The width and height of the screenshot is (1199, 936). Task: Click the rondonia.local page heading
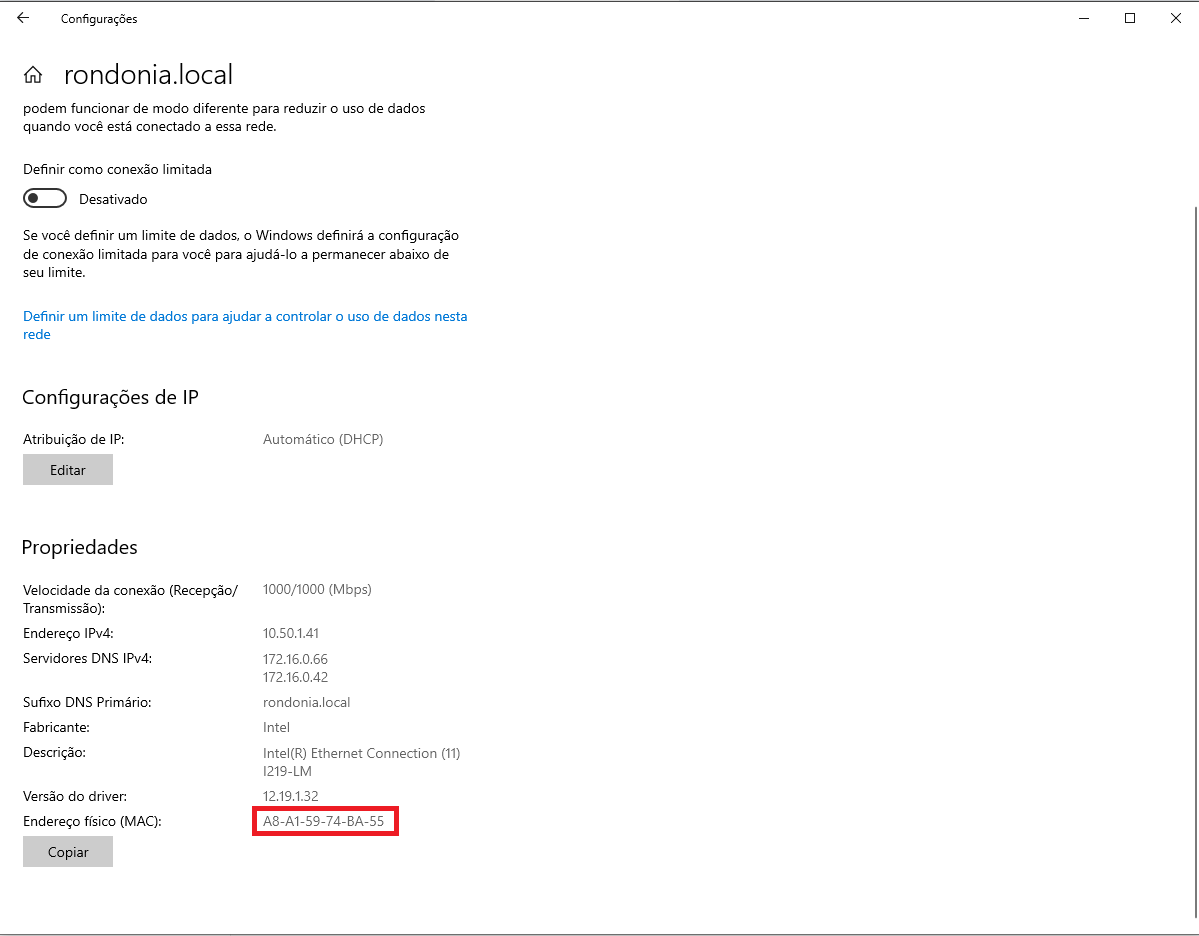tap(148, 73)
